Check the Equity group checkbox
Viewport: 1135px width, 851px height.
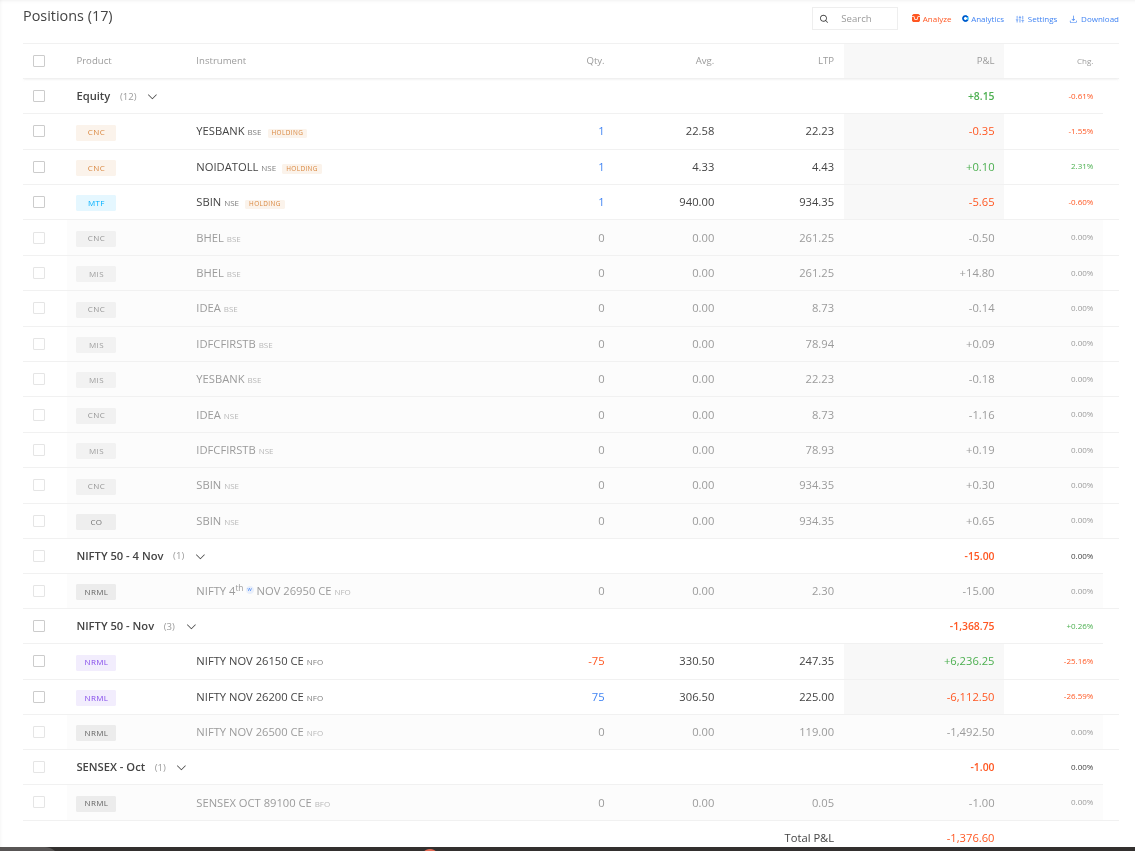[39, 96]
